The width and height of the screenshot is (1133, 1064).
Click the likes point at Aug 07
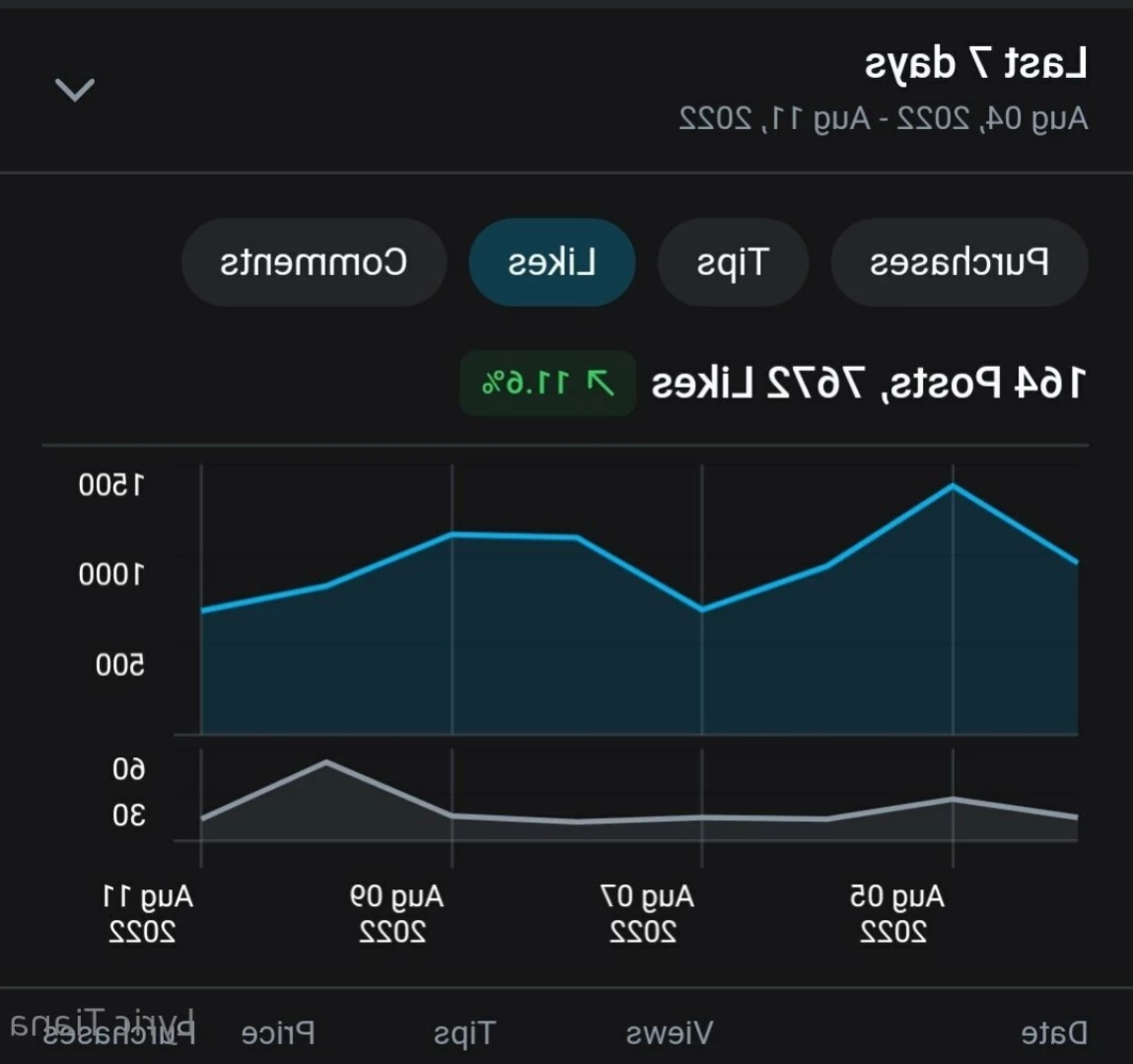click(x=702, y=610)
